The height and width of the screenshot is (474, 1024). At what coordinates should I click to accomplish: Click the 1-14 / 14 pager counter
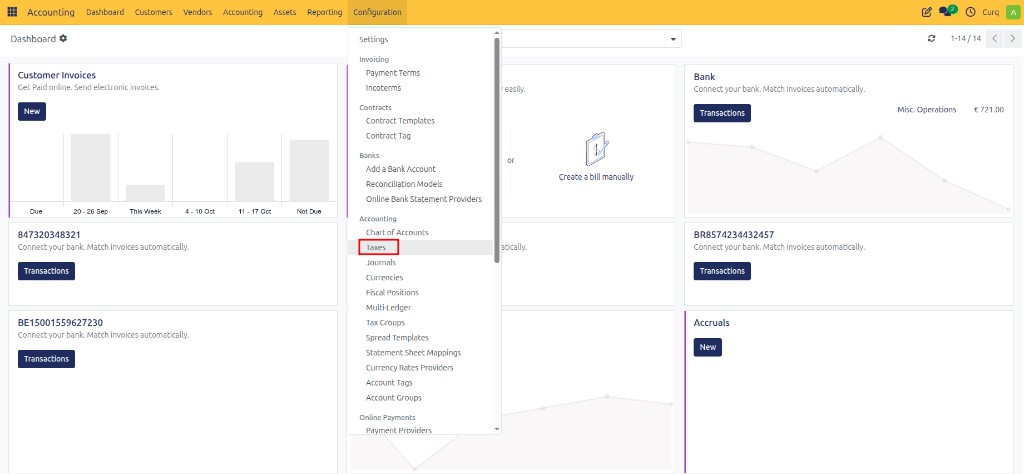(966, 39)
